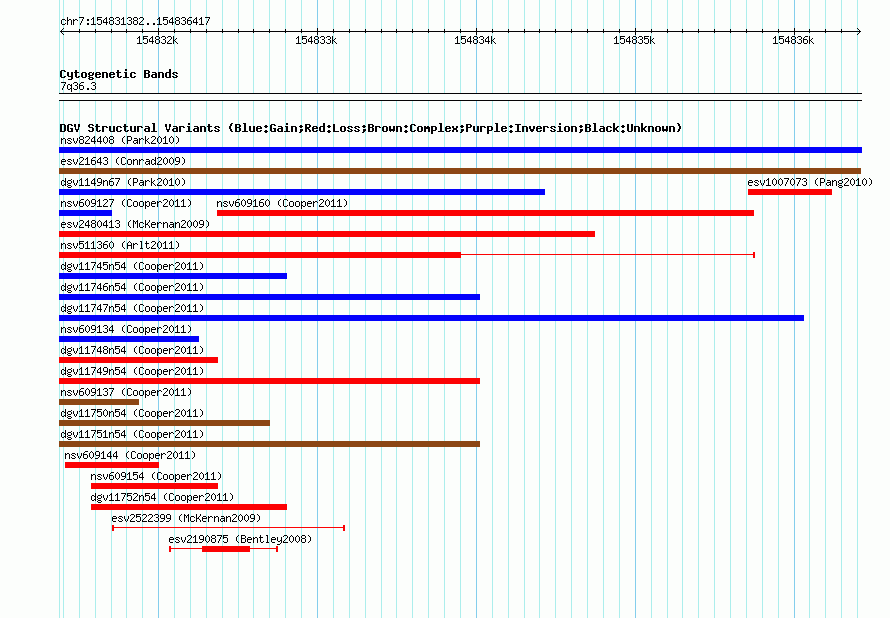The height and width of the screenshot is (618, 890).
Task: Open esv2190875 (Bentley2008) variant label
Action: 240,539
